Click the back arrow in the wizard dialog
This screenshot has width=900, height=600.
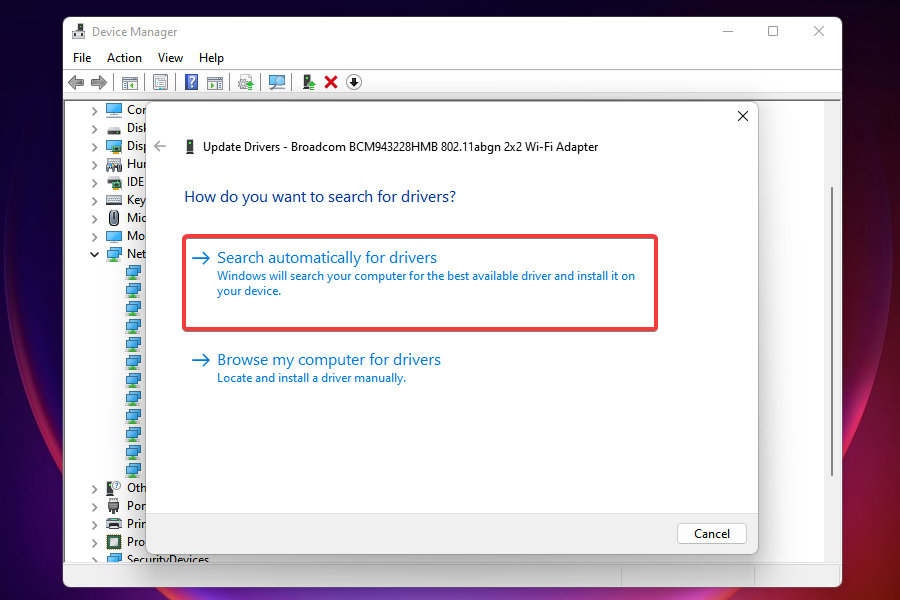(161, 146)
